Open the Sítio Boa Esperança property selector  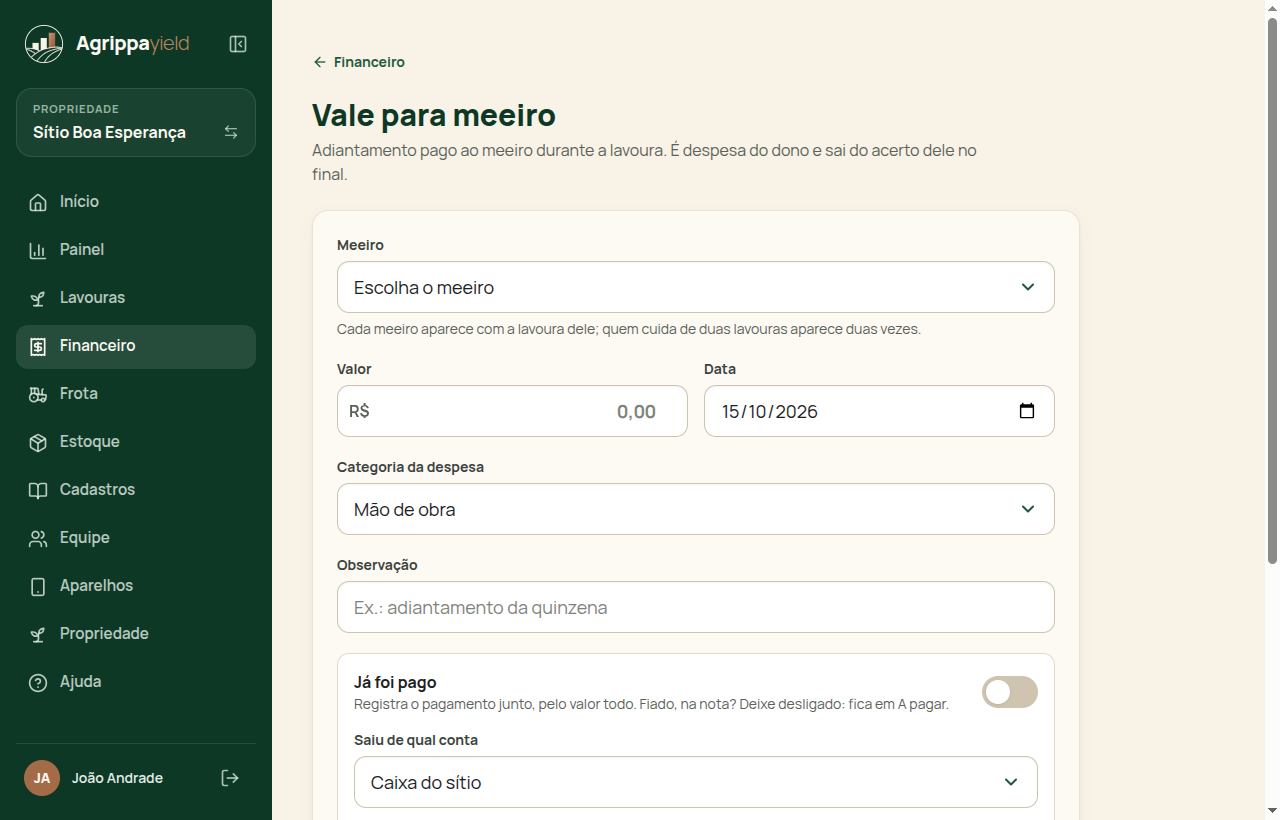coord(136,123)
